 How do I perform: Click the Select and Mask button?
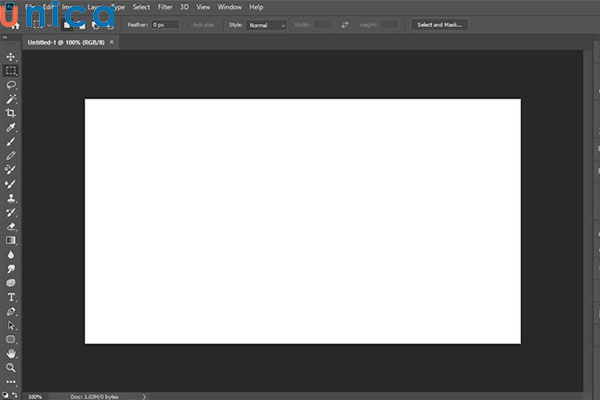click(438, 24)
